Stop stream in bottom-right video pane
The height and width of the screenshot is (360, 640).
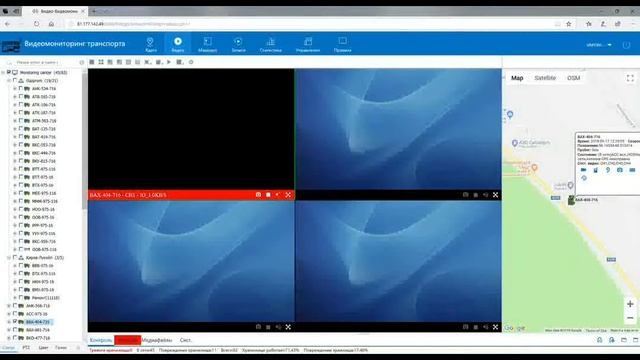(x=476, y=327)
